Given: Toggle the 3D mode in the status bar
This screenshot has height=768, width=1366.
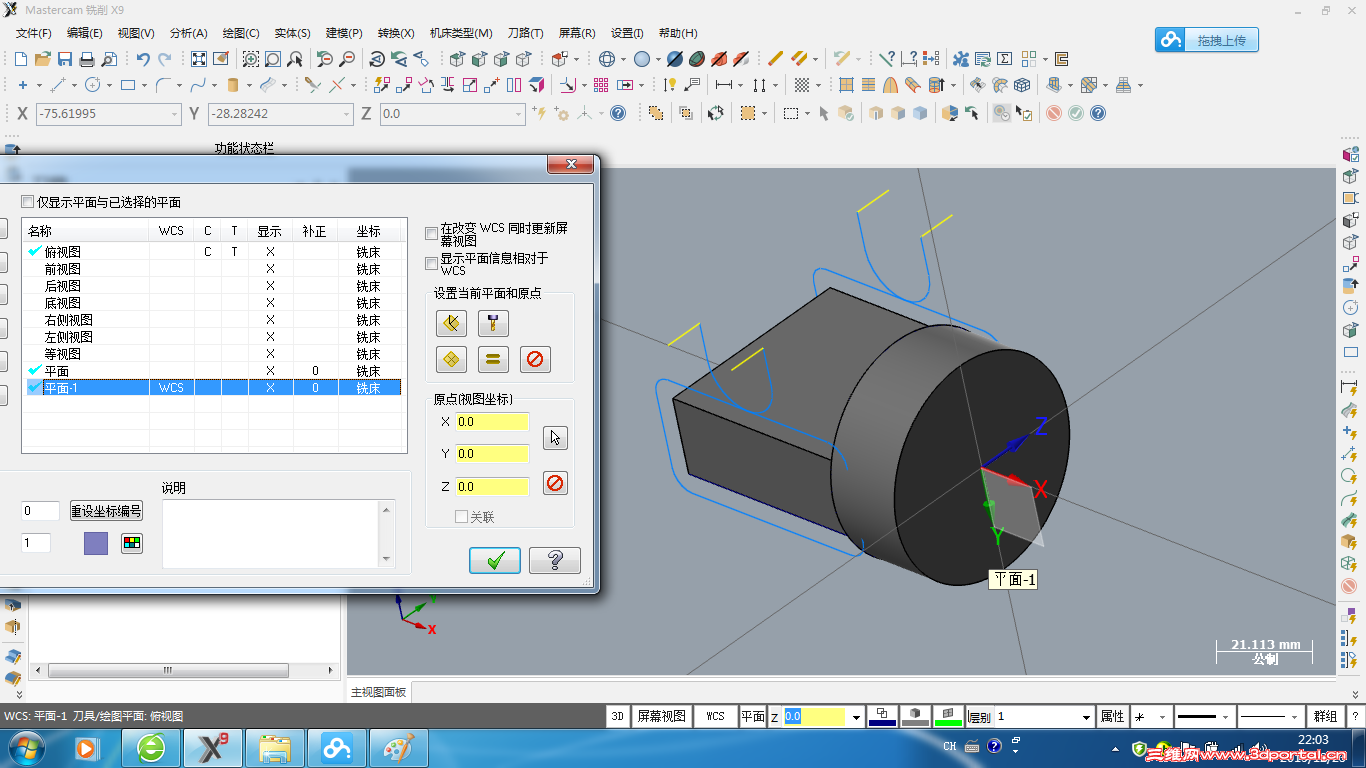Looking at the screenshot, I should pos(618,716).
